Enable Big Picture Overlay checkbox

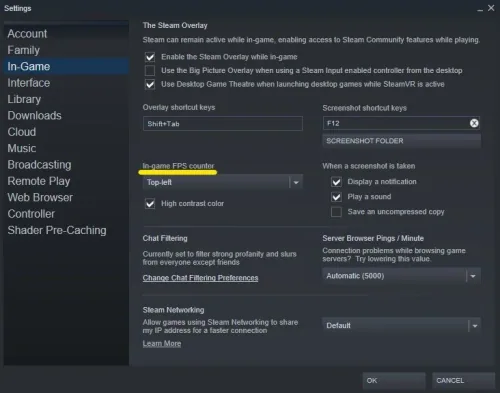(x=150, y=71)
